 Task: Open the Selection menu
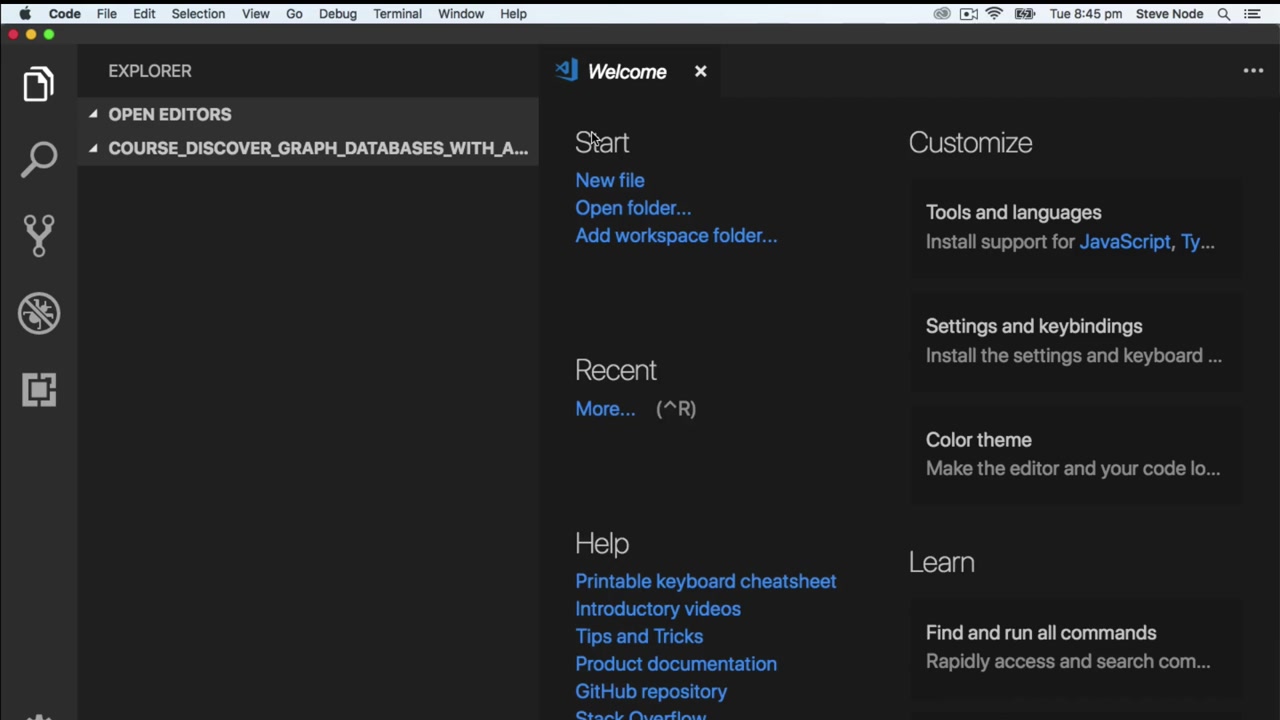[198, 14]
